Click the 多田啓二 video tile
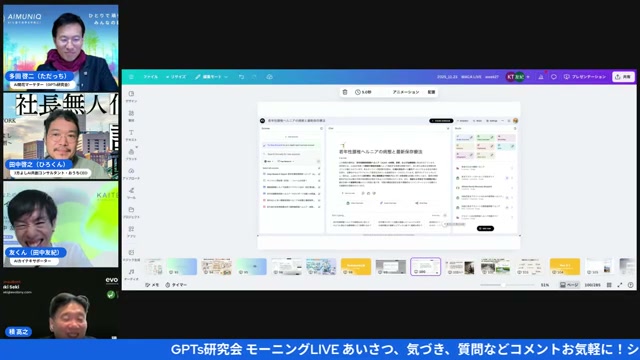640x360 pixels. pyautogui.click(x=61, y=48)
